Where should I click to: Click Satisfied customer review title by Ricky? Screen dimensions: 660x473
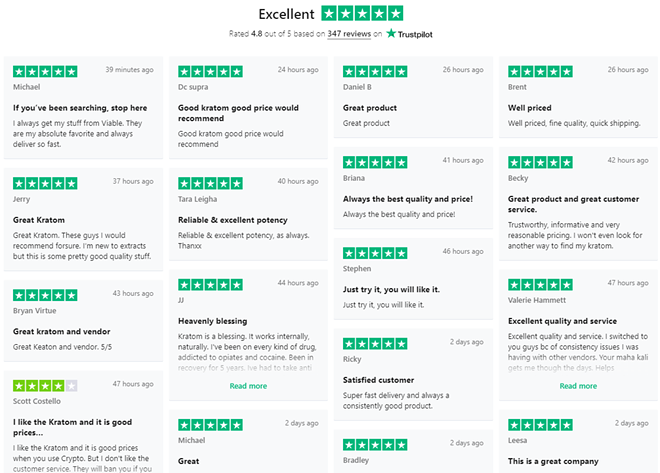point(378,380)
